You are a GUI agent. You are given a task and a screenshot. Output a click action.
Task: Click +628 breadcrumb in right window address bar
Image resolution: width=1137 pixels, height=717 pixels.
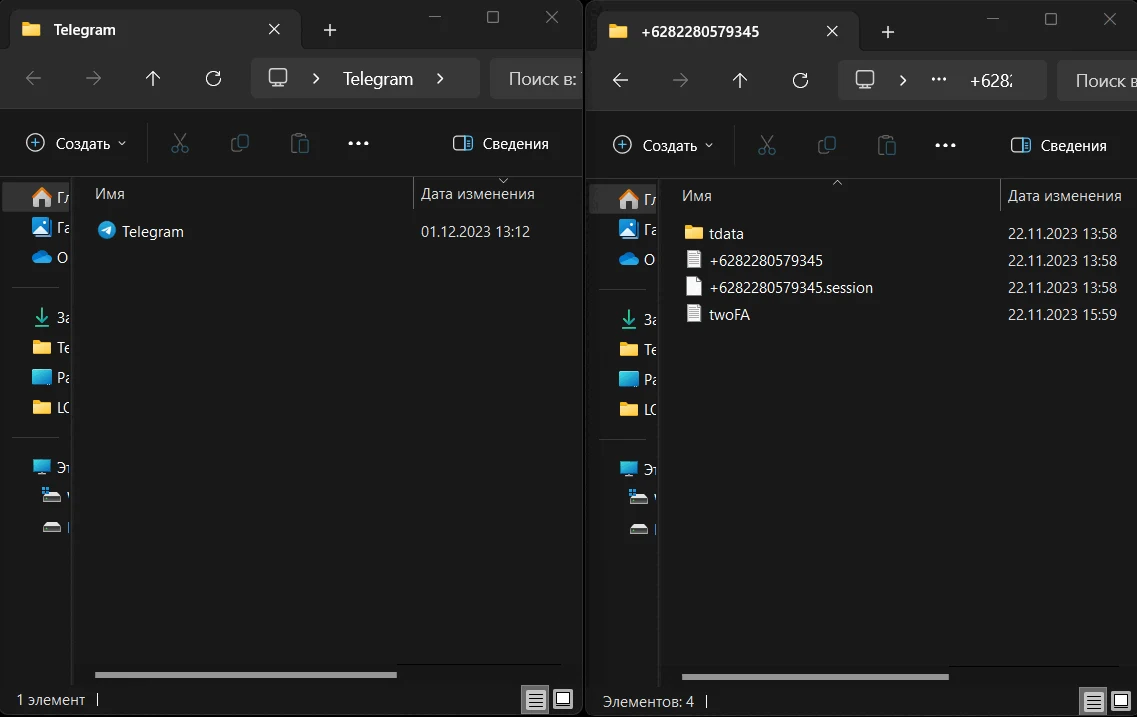coord(991,80)
